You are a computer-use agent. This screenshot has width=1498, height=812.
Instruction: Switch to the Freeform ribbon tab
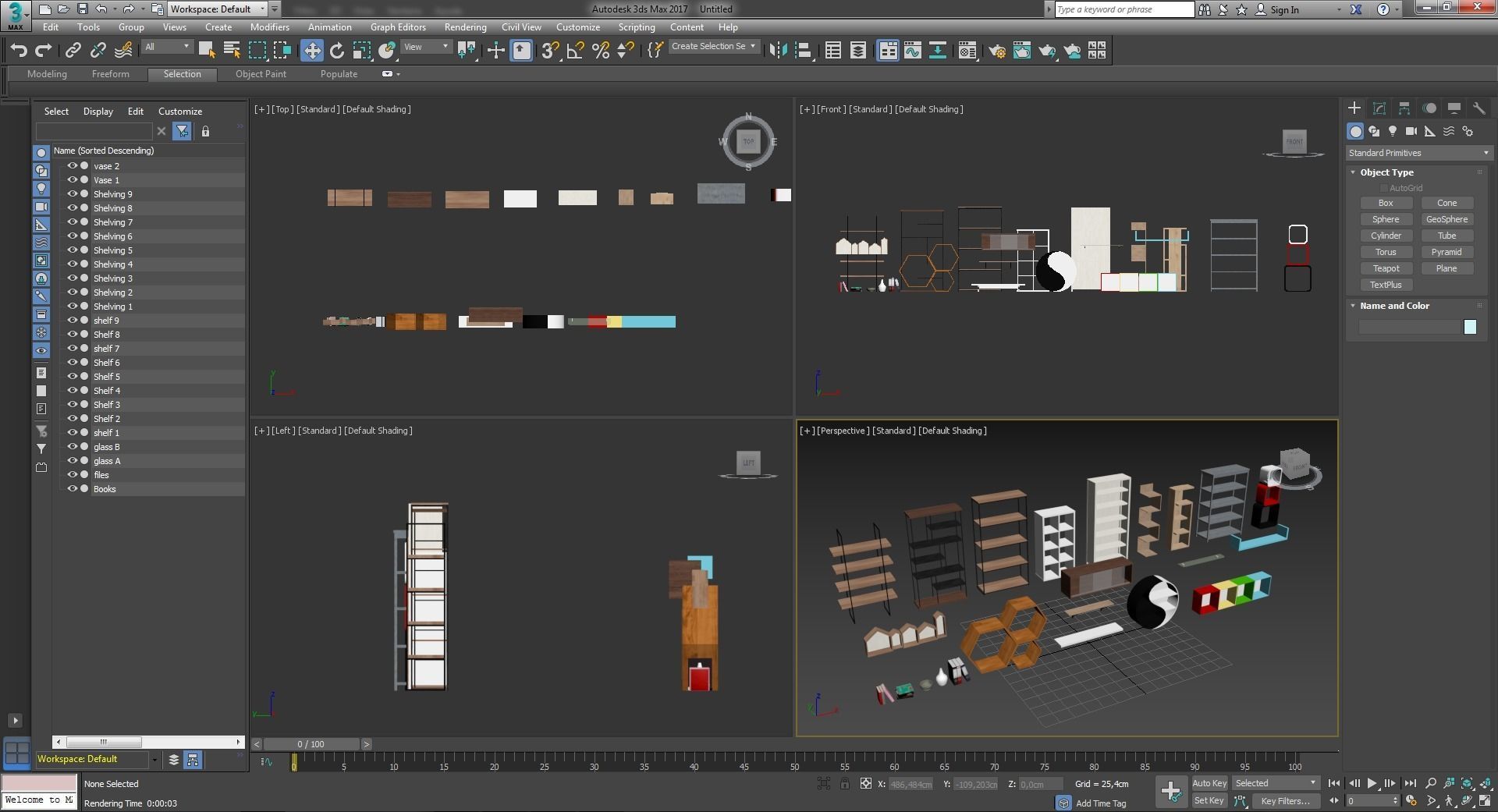click(111, 74)
